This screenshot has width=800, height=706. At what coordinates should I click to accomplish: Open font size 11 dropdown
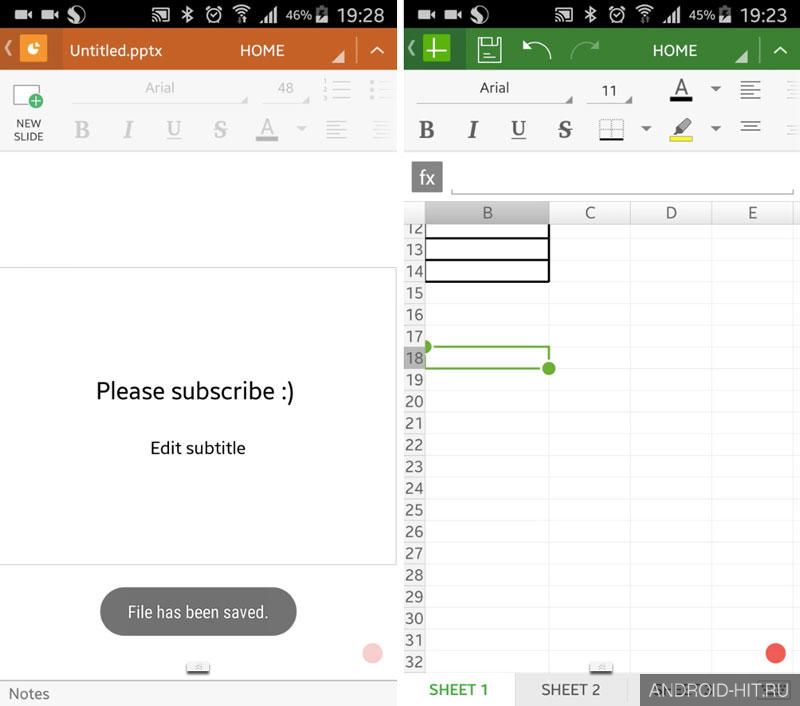tap(609, 91)
